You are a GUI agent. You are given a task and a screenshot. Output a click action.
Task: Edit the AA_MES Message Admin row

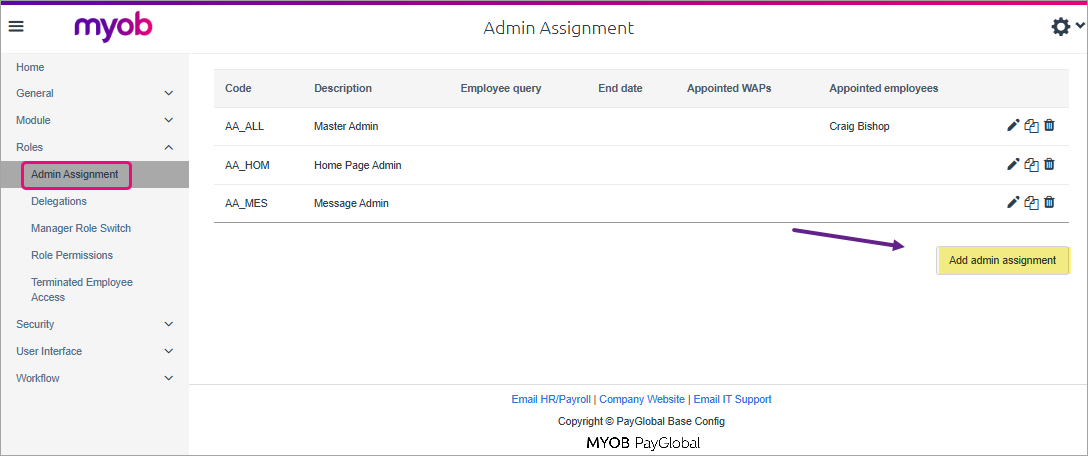(x=1013, y=203)
